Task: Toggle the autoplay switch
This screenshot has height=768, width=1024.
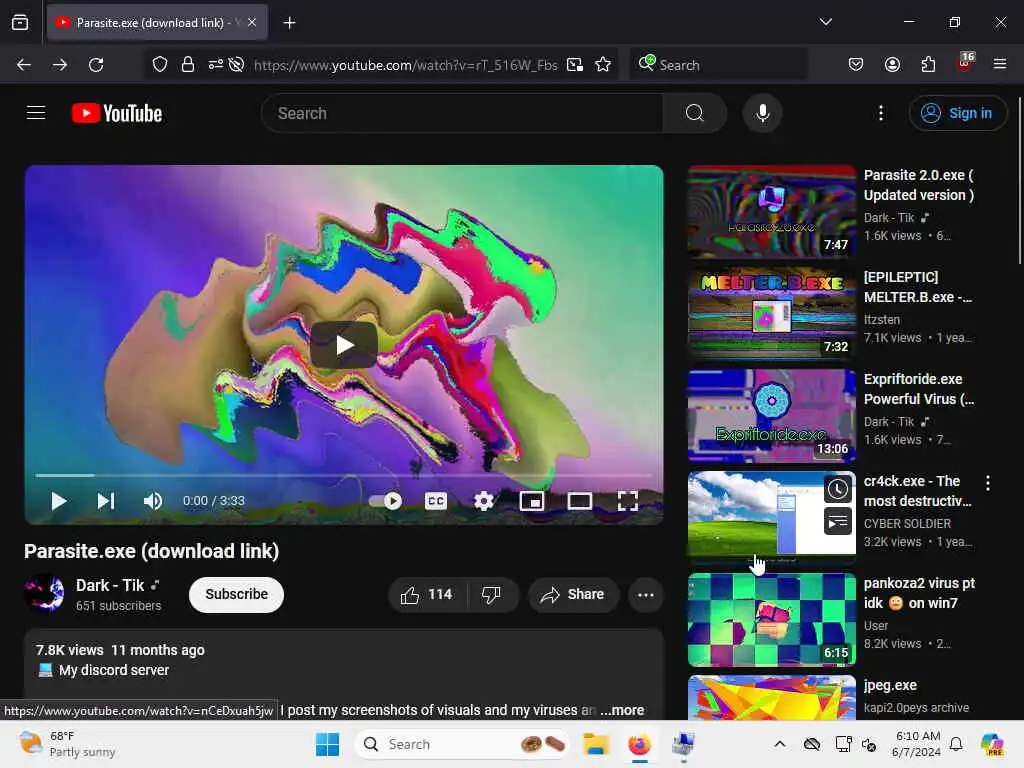Action: [x=385, y=501]
